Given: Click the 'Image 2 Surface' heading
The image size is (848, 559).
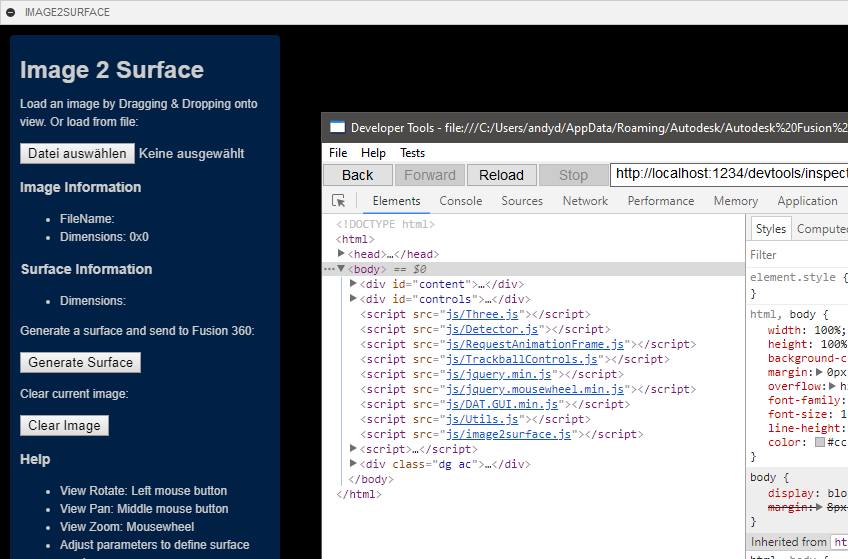Looking at the screenshot, I should click(112, 70).
